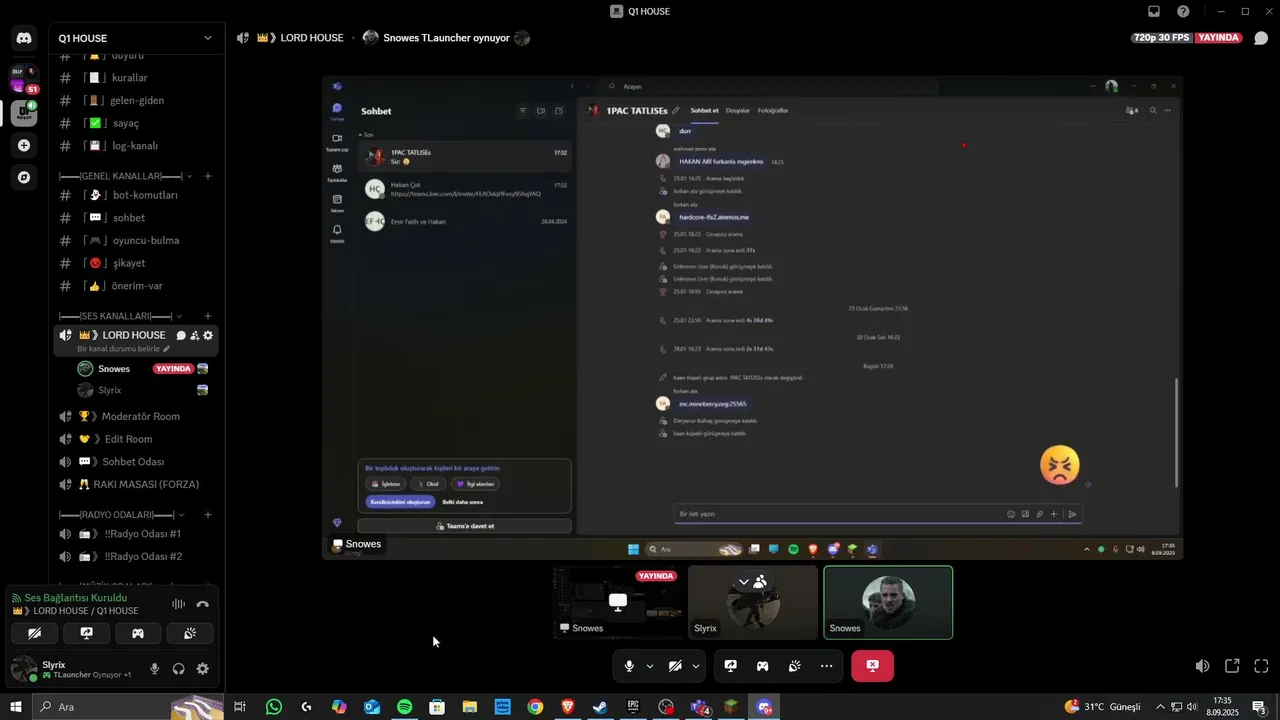Open Slyrix user profile in user panel

coord(74,669)
